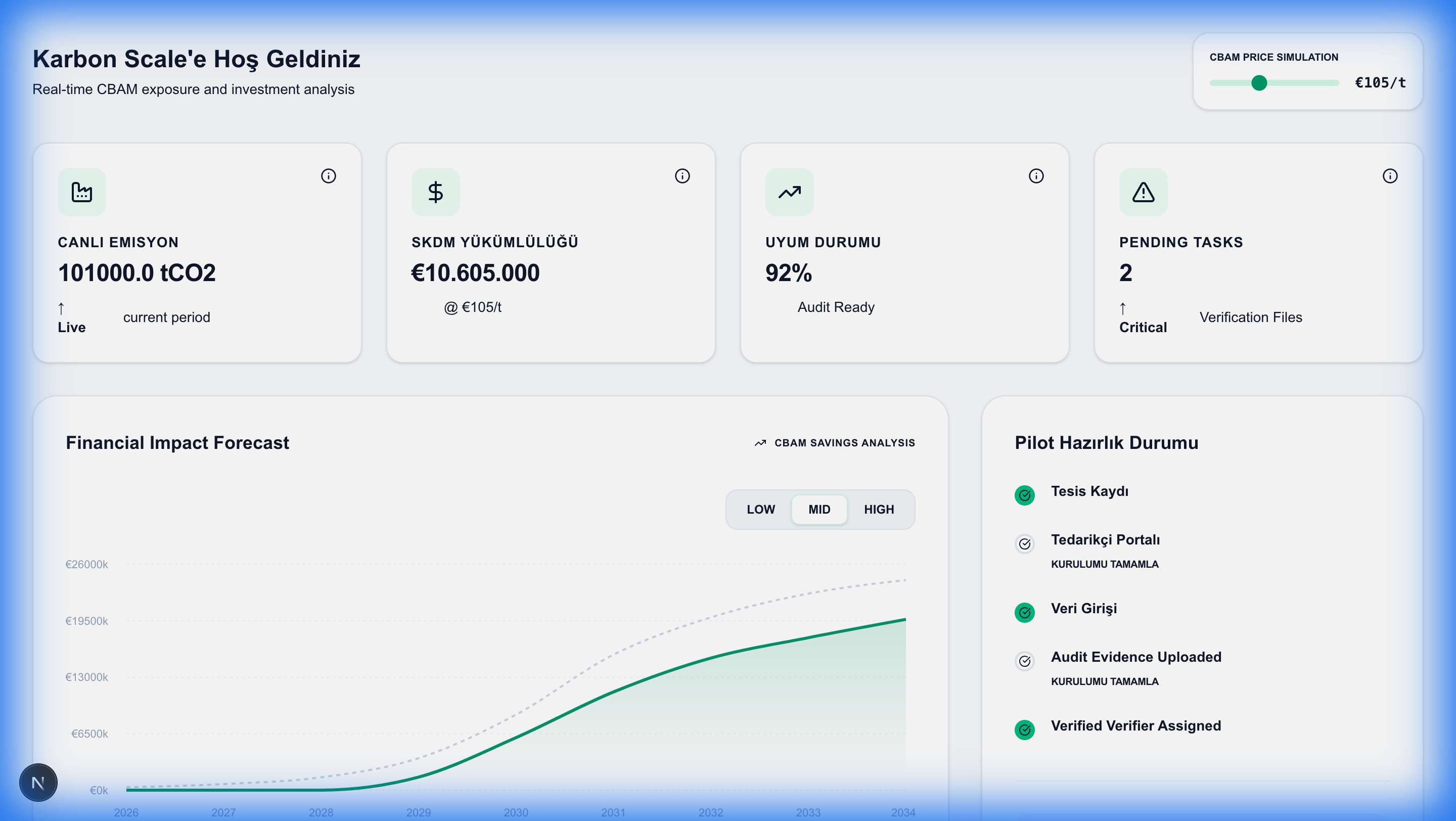Mark Tedarikçi Portalı step complete

[x=1024, y=543]
